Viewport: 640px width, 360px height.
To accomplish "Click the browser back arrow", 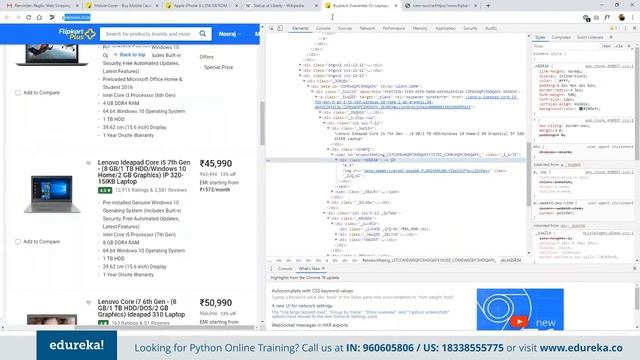I will pos(7,18).
